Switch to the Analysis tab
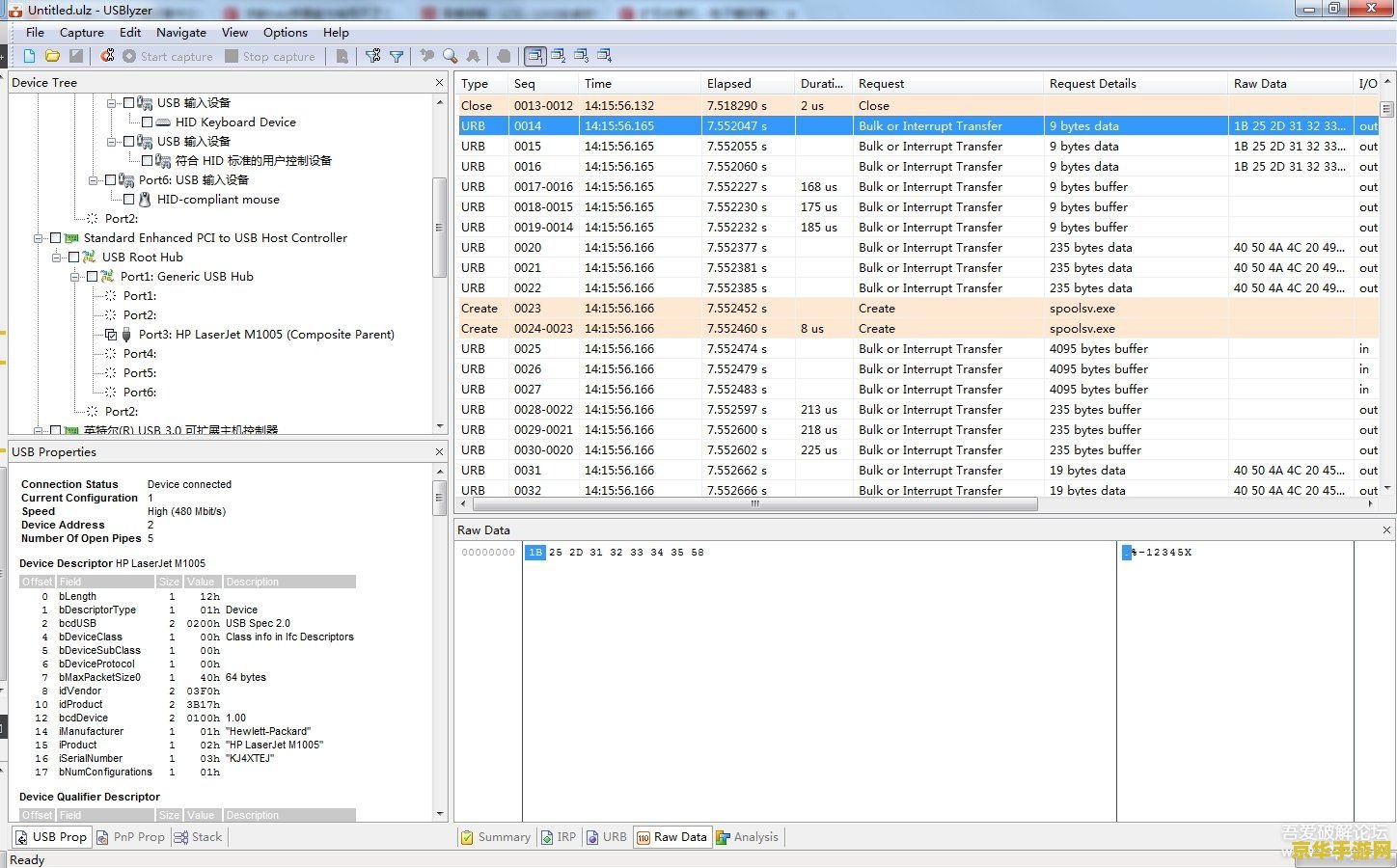 coord(748,837)
